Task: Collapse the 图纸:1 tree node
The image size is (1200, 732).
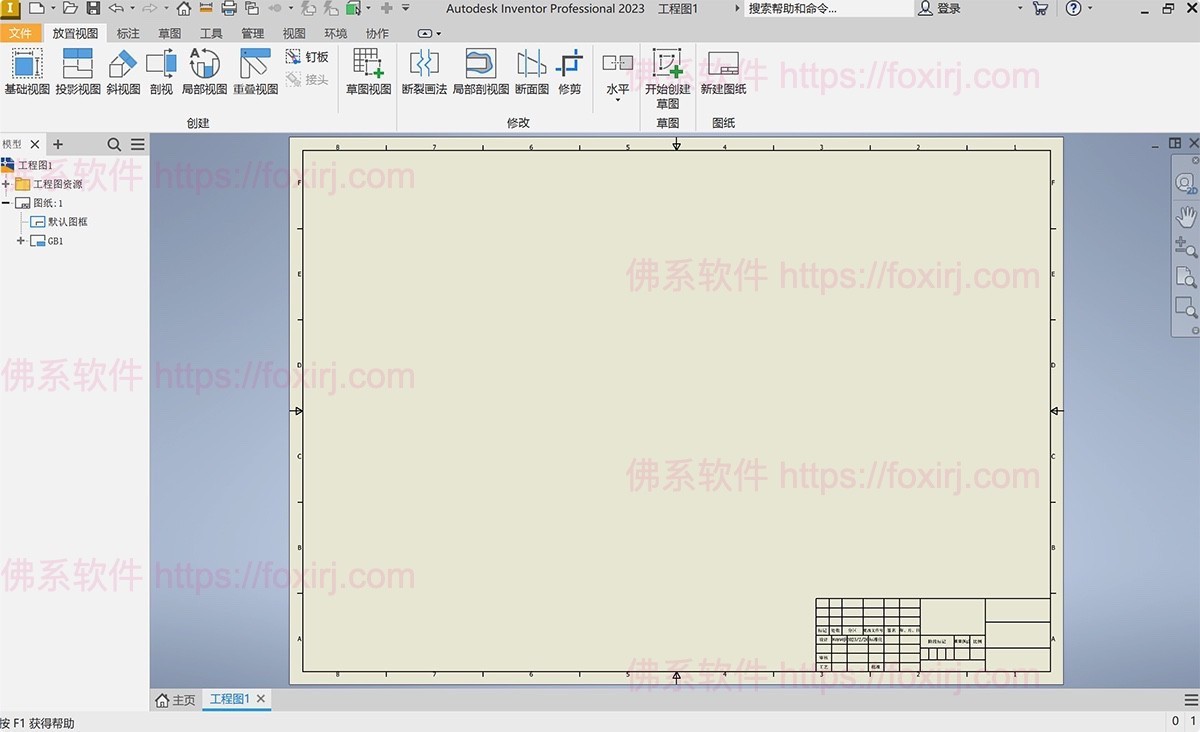Action: tap(8, 202)
